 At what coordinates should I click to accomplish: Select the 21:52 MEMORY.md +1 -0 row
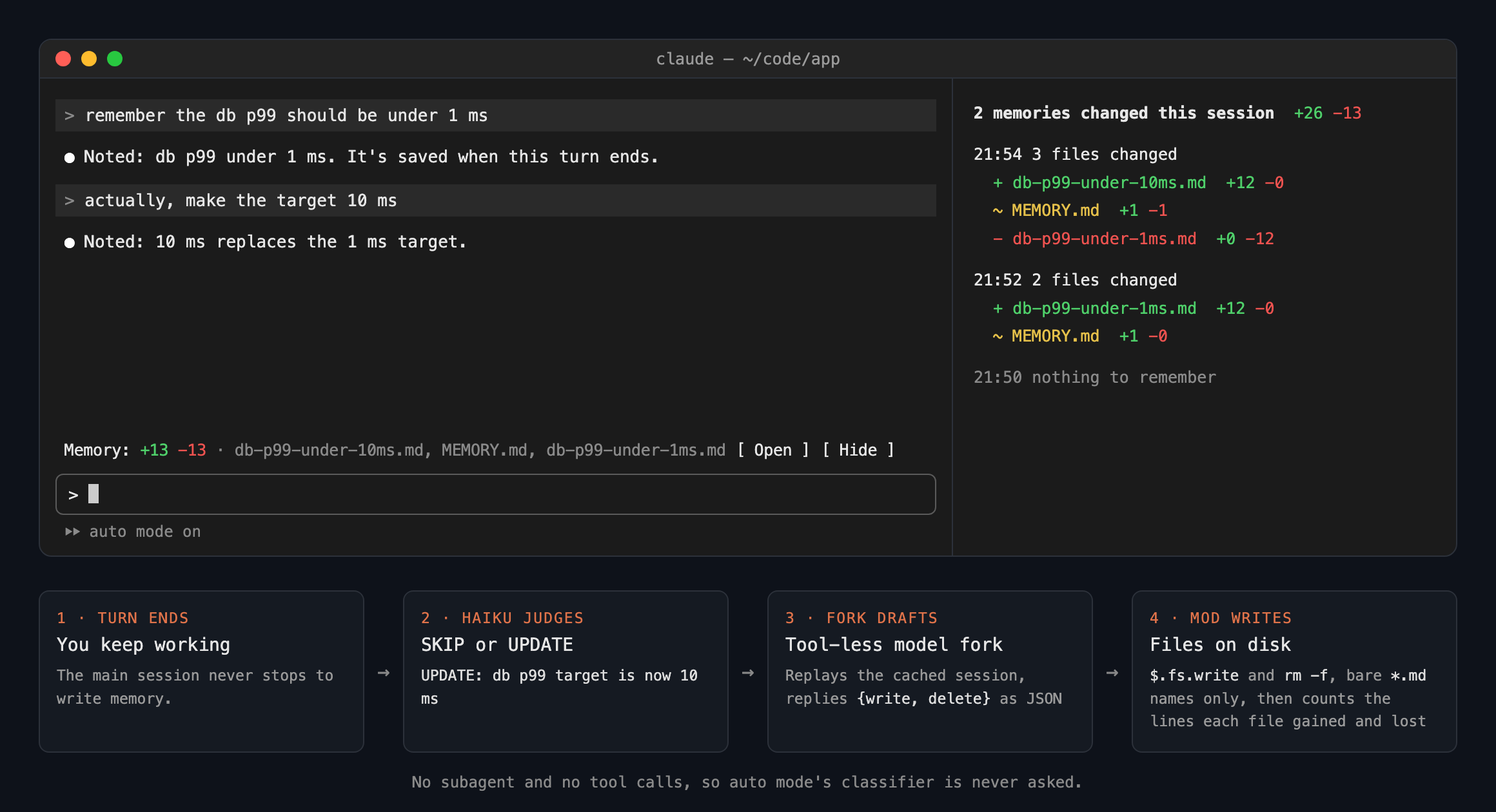tap(1080, 336)
